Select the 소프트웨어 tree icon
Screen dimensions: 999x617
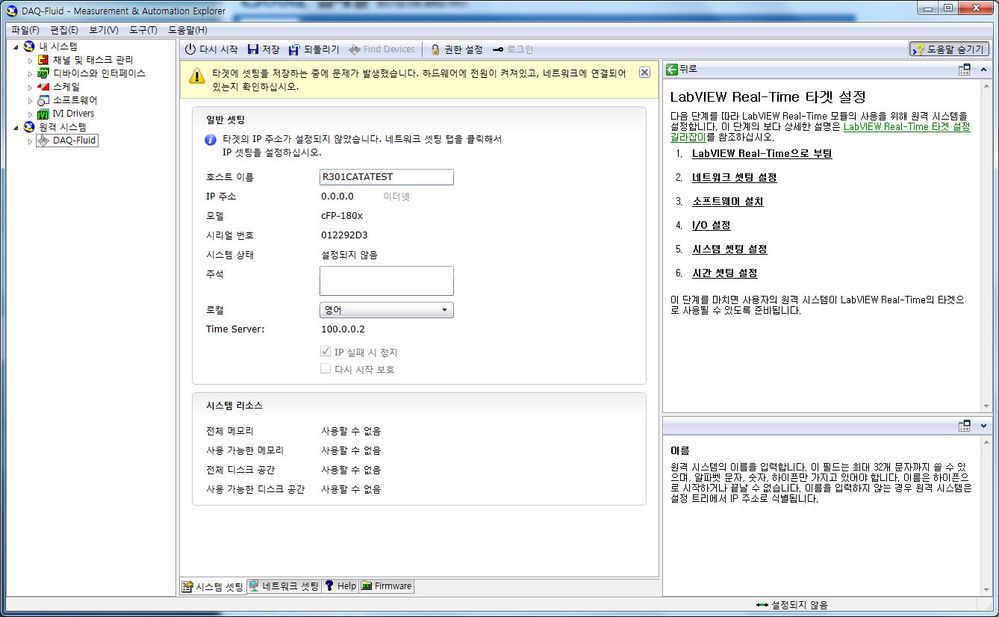[43, 100]
